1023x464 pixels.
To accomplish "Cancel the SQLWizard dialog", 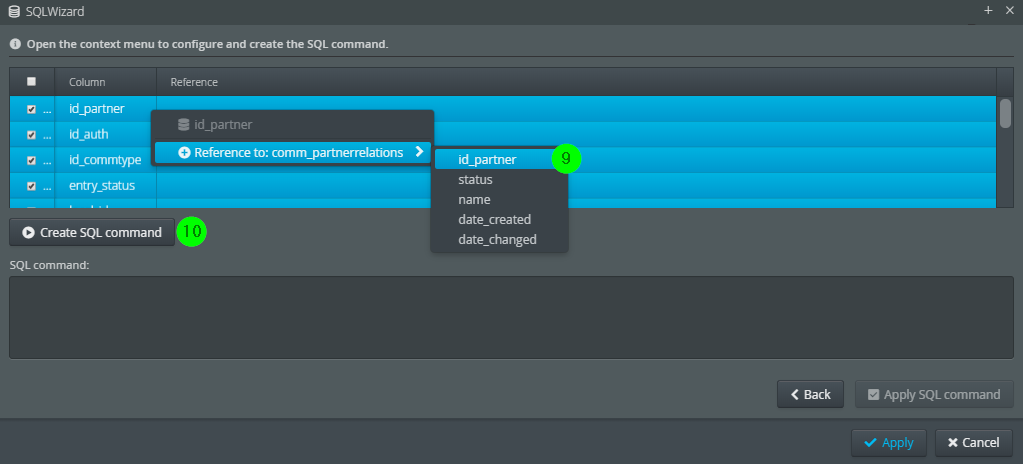I will point(973,442).
